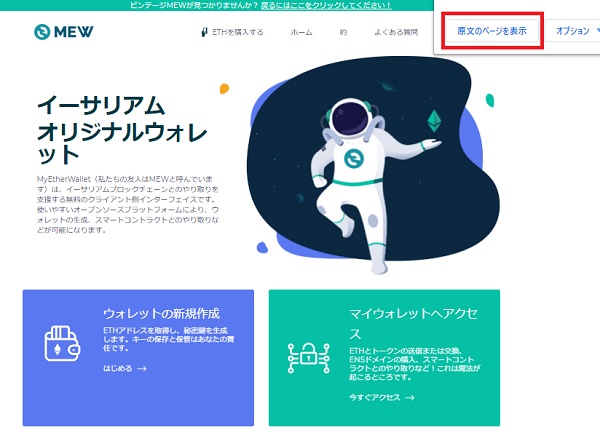The height and width of the screenshot is (438, 600).
Task: Go to the ホーム menu item
Action: [x=301, y=32]
